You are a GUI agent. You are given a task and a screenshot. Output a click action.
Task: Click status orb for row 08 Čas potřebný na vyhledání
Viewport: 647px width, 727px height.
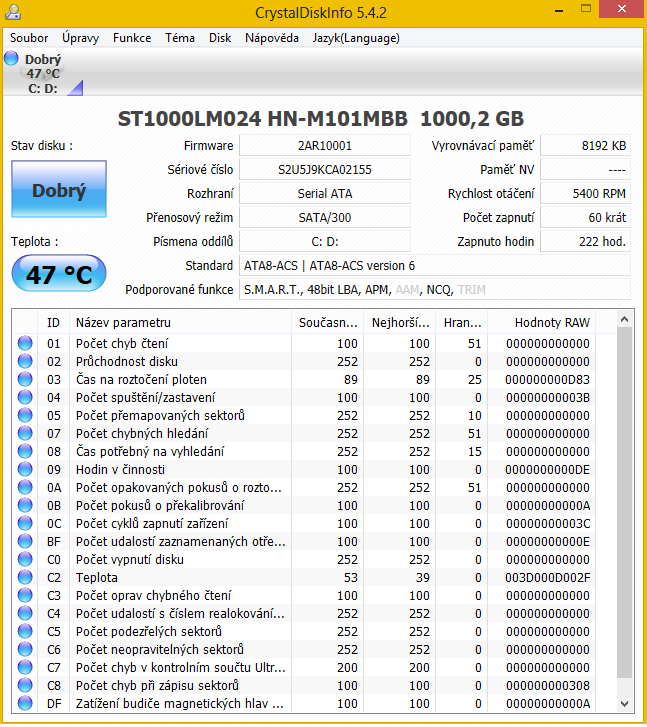click(25, 452)
